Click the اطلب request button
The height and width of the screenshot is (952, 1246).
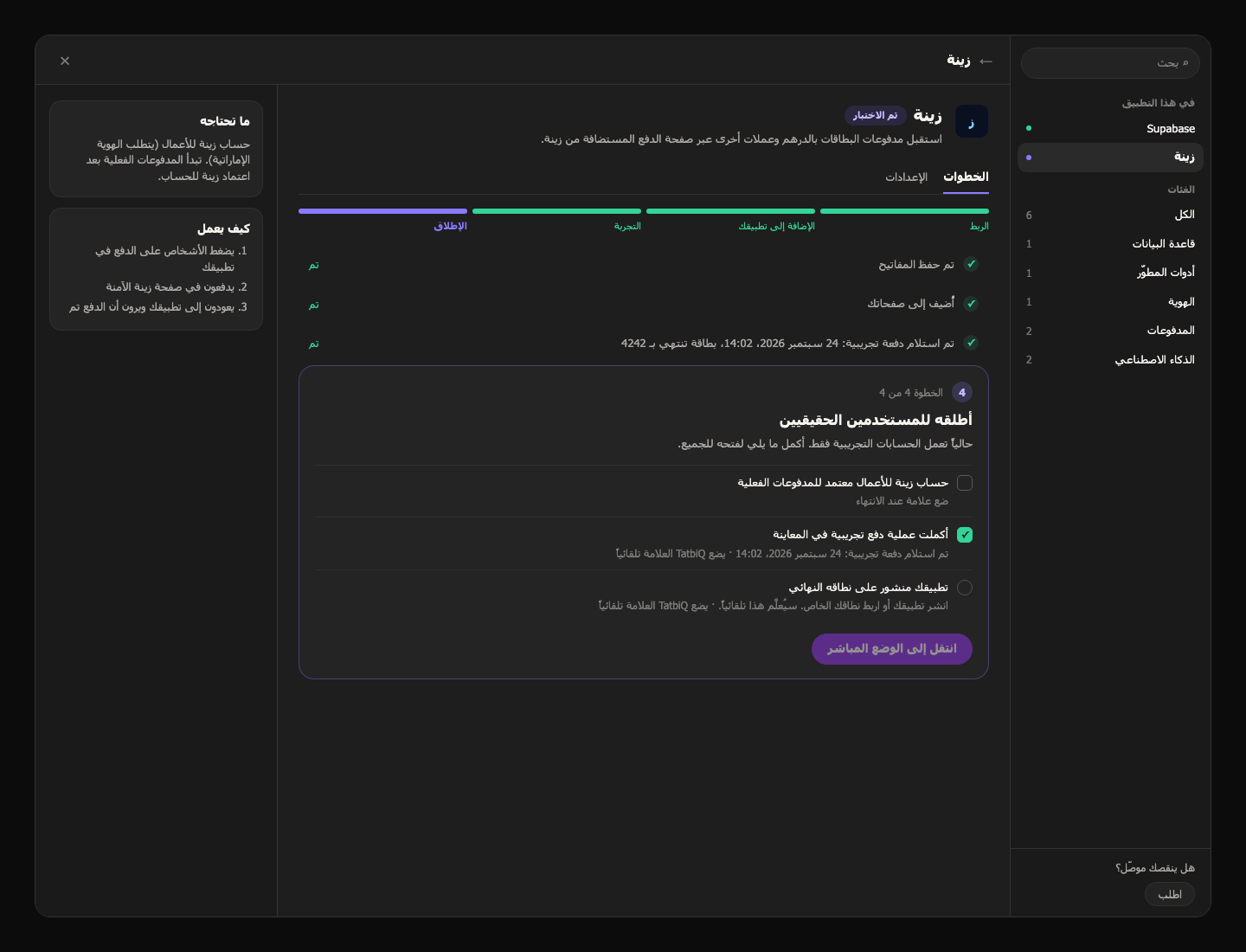(1170, 894)
